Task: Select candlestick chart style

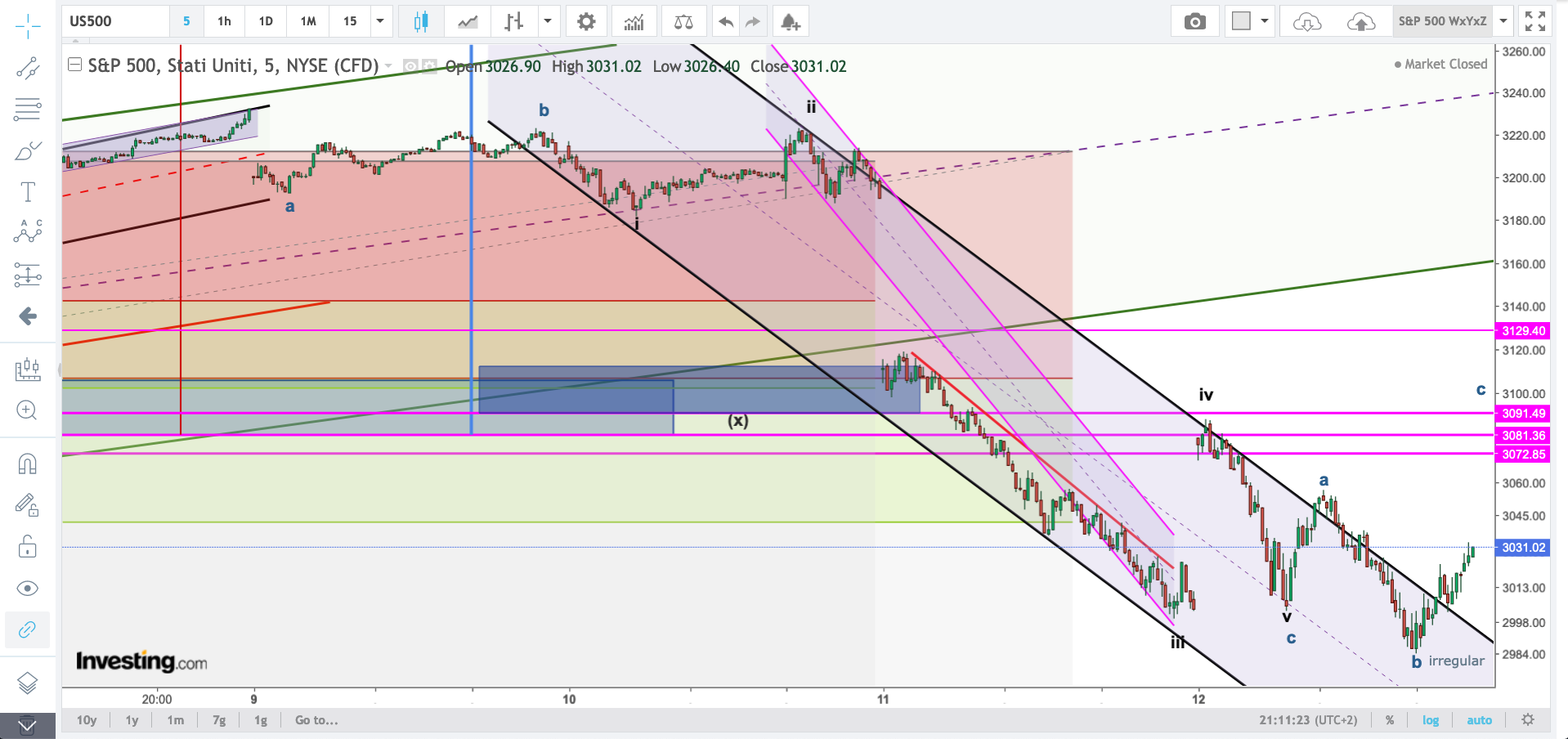Action: click(x=421, y=22)
